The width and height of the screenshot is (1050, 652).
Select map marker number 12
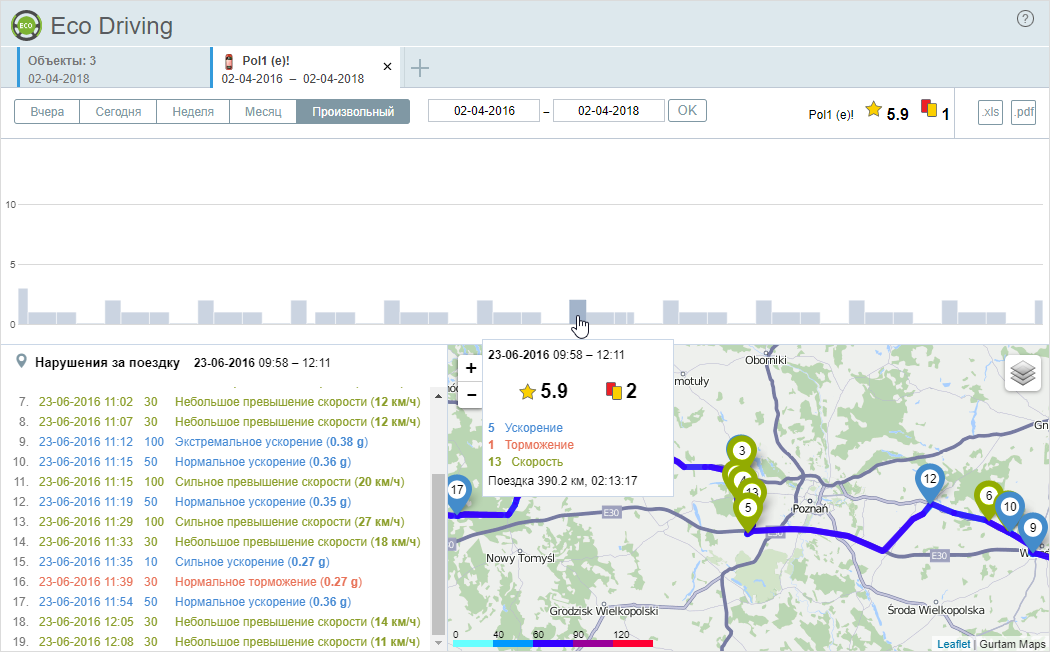(x=930, y=480)
